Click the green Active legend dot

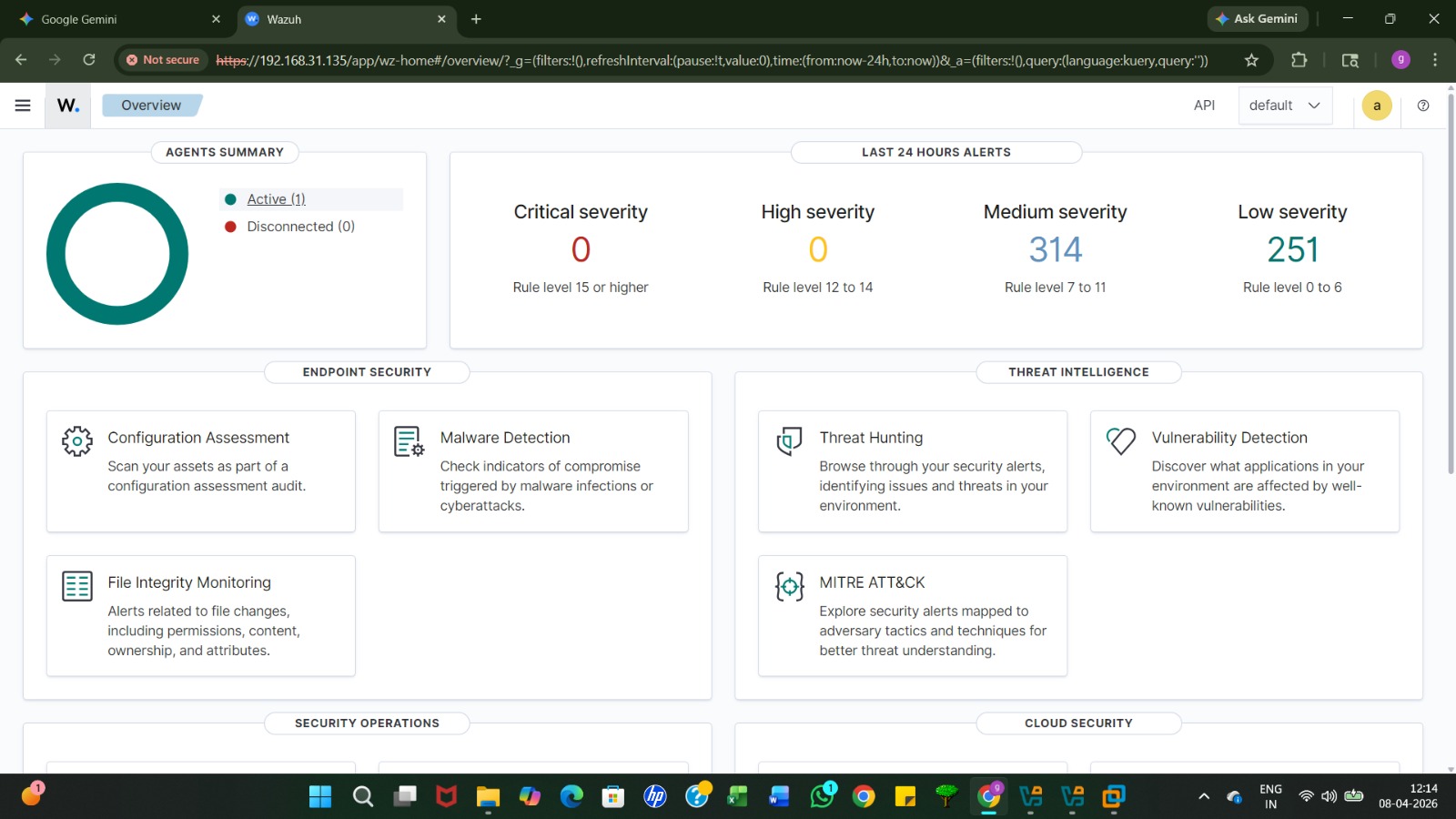point(230,199)
